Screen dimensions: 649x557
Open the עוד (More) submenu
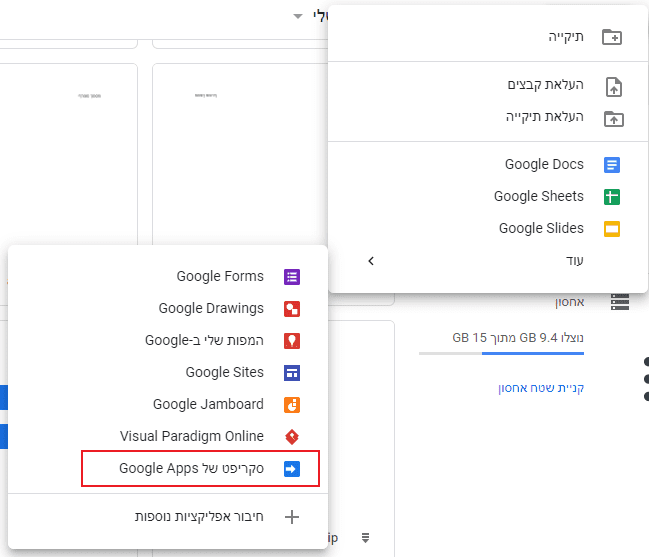488,261
